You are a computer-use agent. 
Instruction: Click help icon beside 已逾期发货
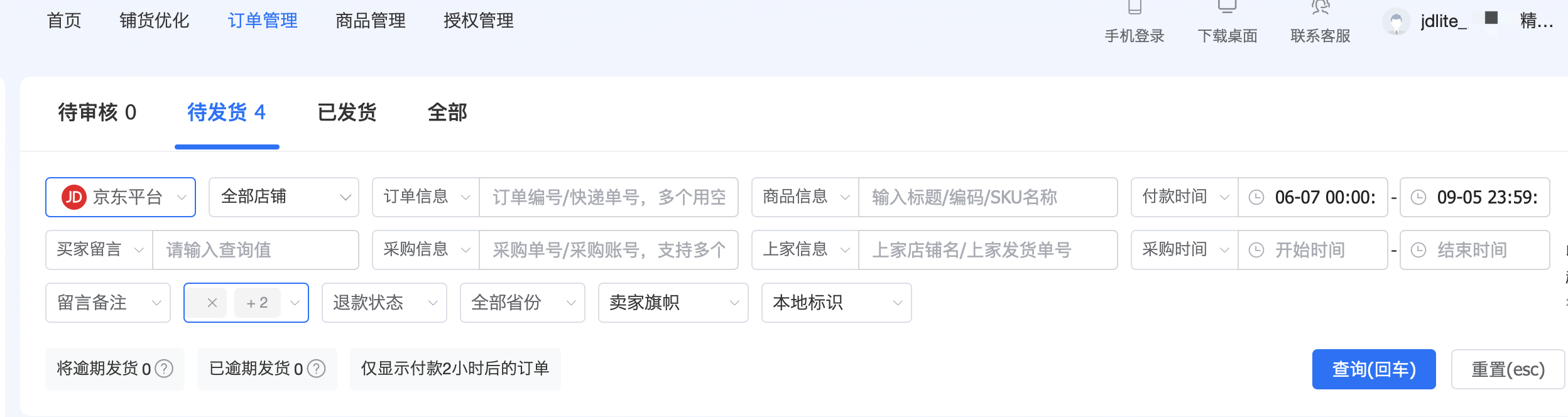(317, 369)
